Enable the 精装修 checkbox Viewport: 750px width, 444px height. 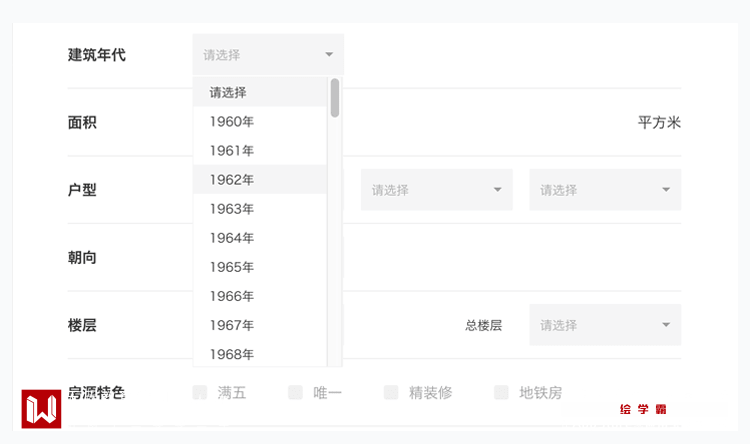click(391, 393)
